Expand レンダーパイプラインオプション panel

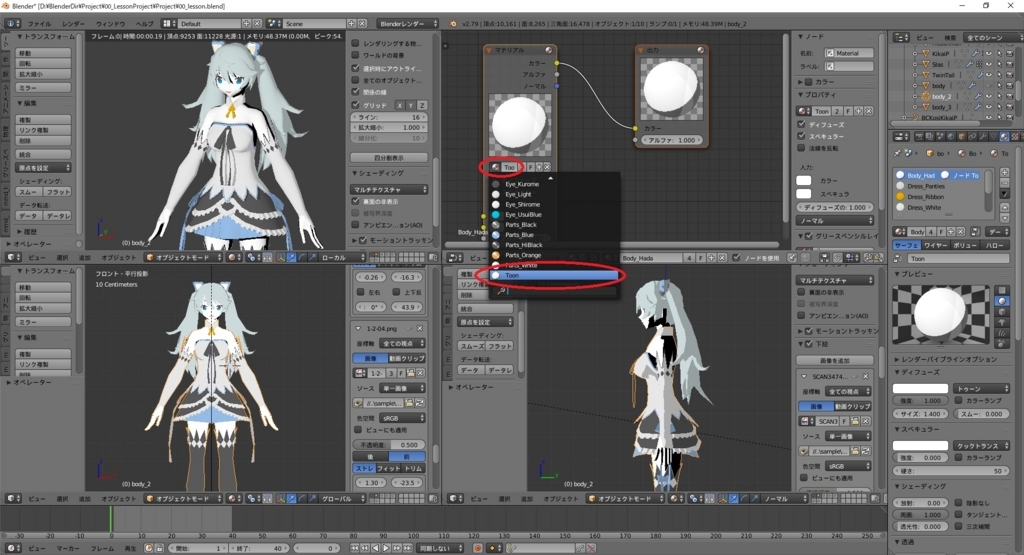tap(948, 359)
